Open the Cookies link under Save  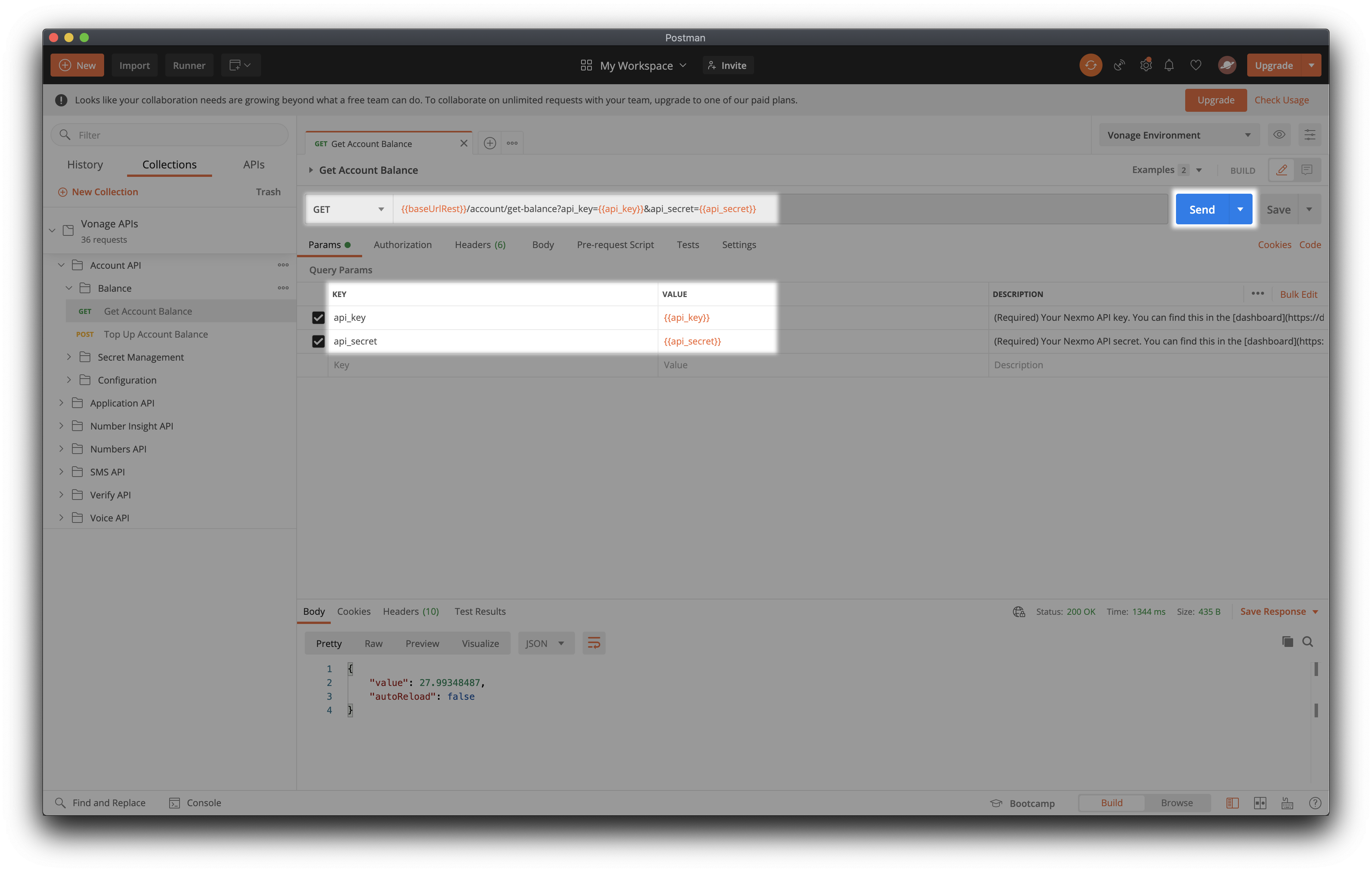coord(1274,244)
